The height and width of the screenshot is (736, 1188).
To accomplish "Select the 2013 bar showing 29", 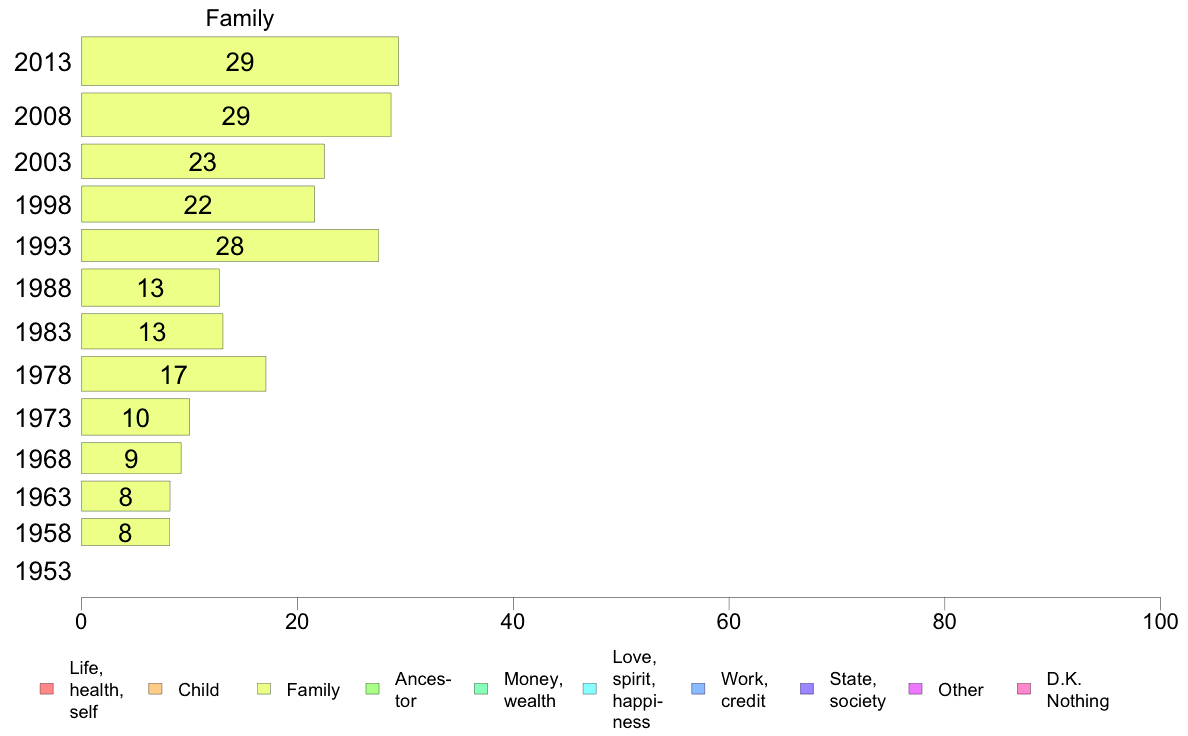I will point(240,61).
